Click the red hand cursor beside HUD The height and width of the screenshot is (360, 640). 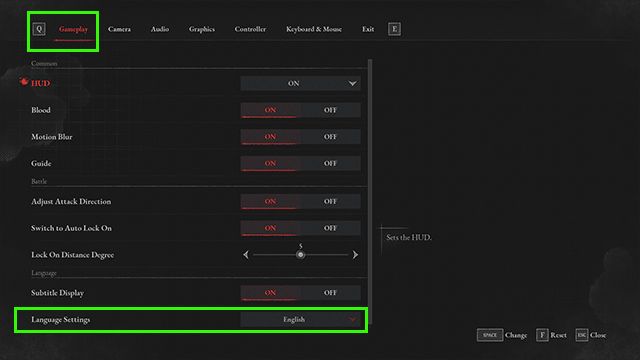click(24, 82)
